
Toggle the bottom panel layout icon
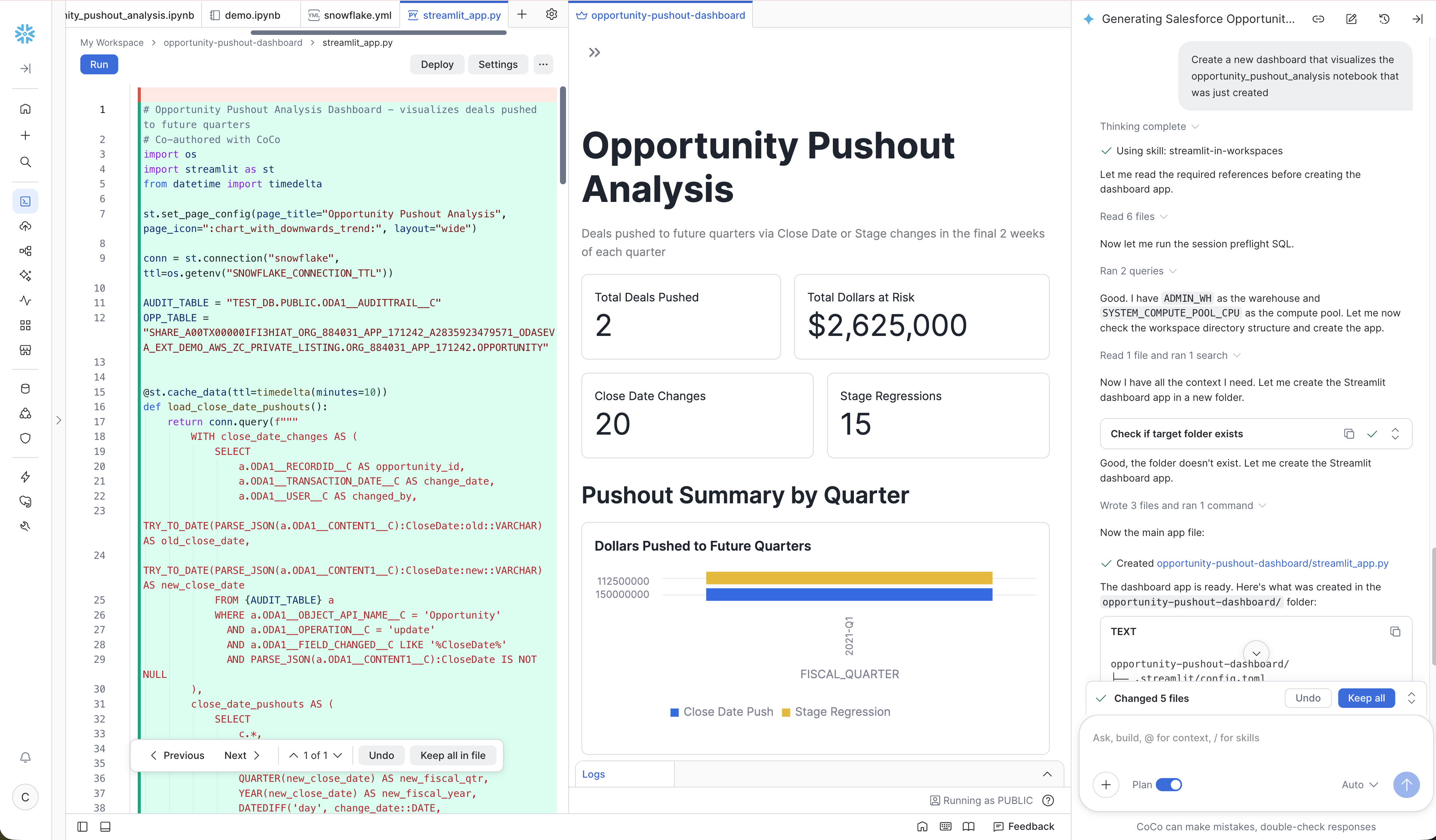[x=105, y=826]
